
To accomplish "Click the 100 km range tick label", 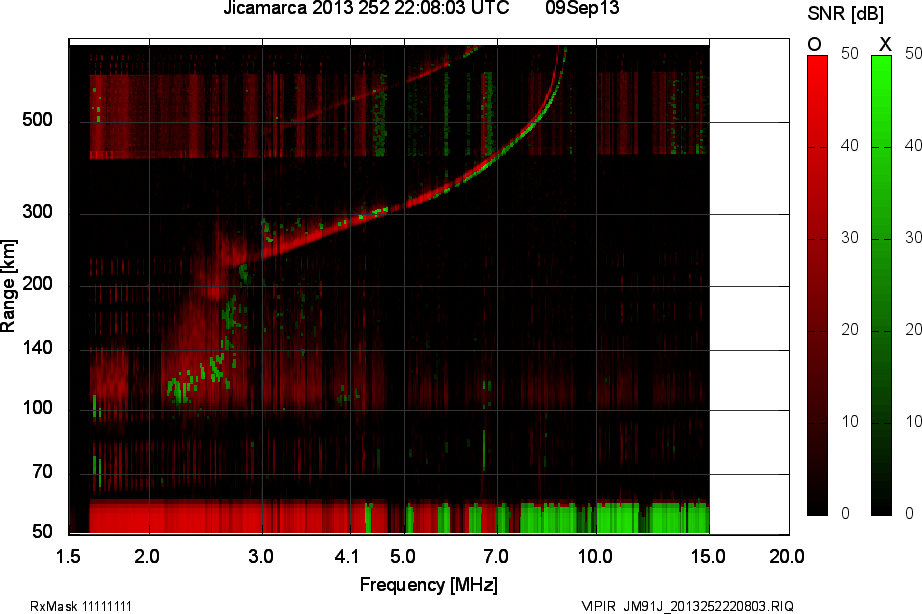I will [38, 408].
